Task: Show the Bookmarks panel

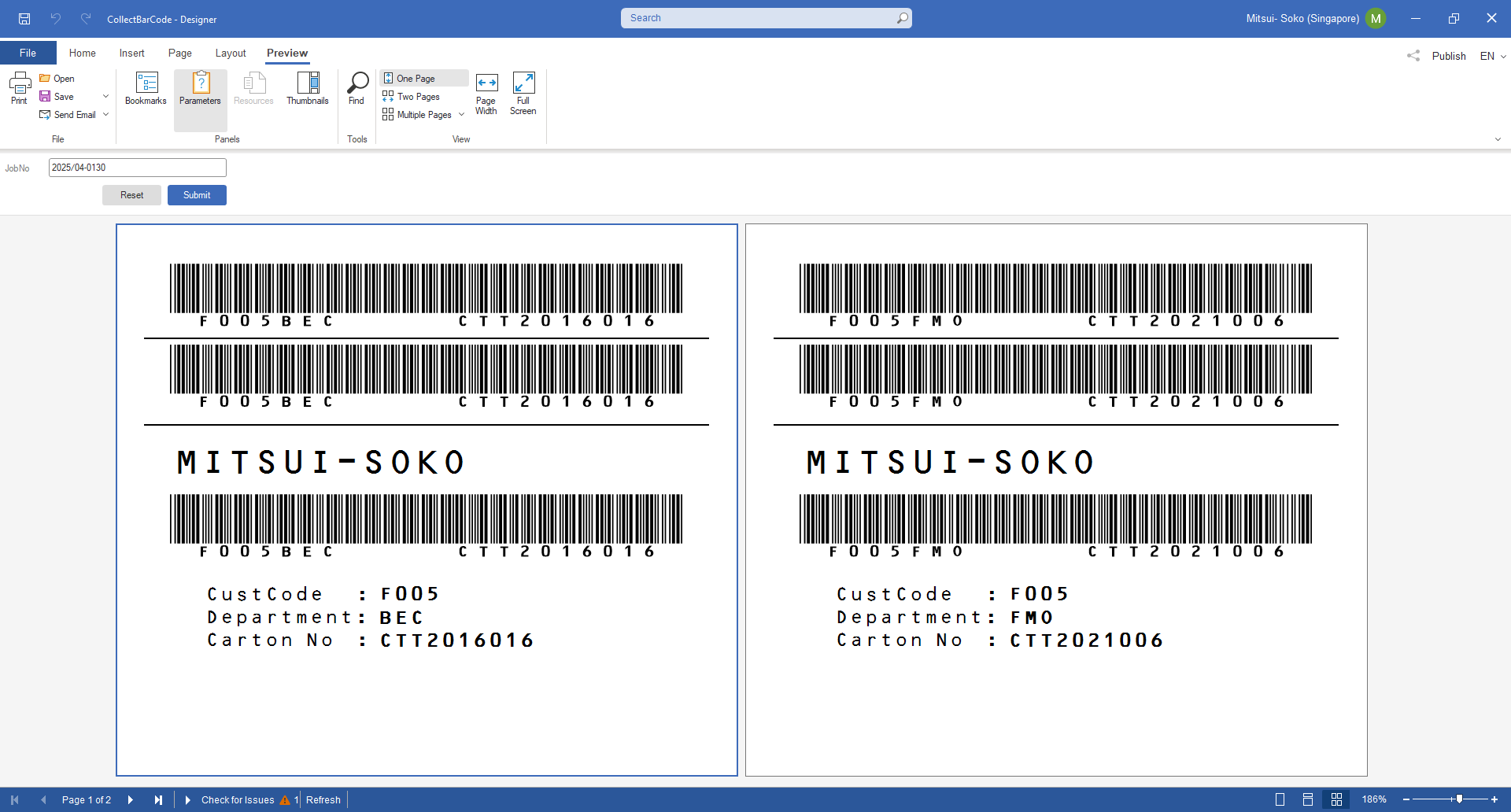Action: tap(146, 88)
